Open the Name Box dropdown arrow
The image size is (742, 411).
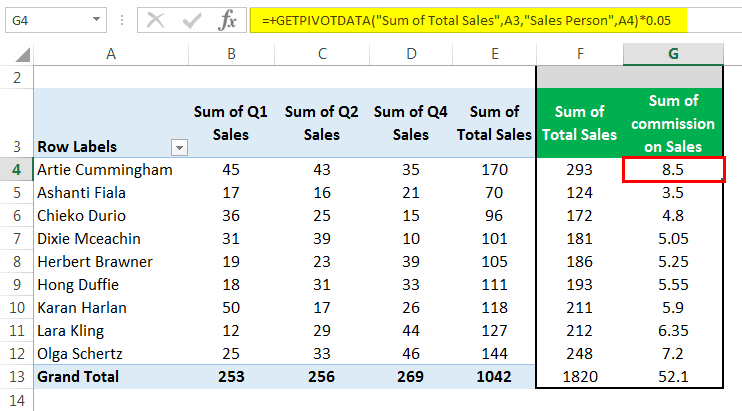pos(97,19)
